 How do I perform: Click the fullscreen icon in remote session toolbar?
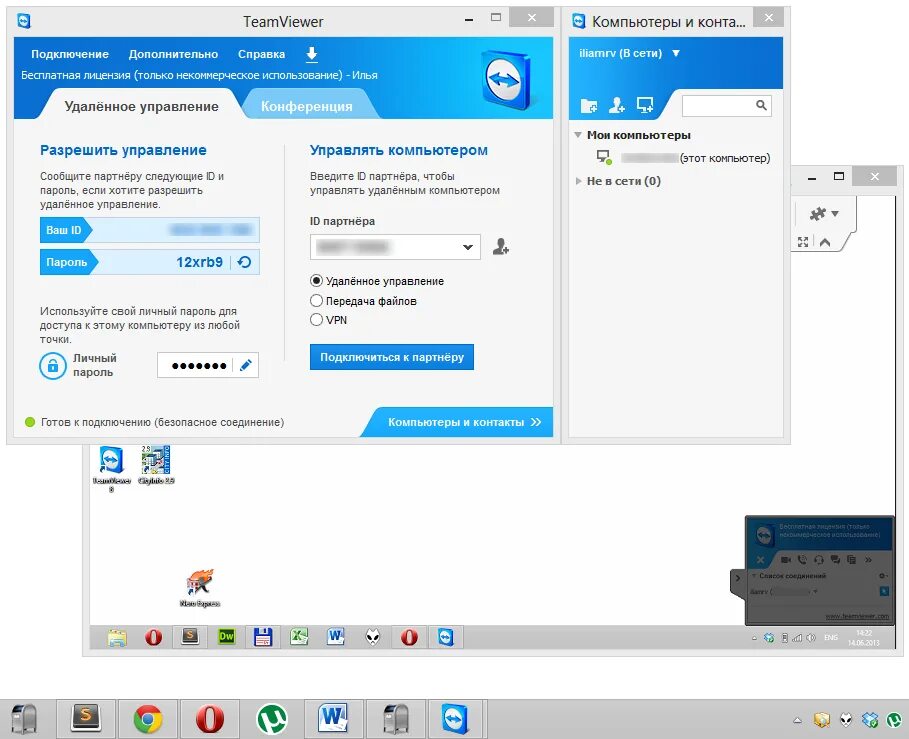803,242
